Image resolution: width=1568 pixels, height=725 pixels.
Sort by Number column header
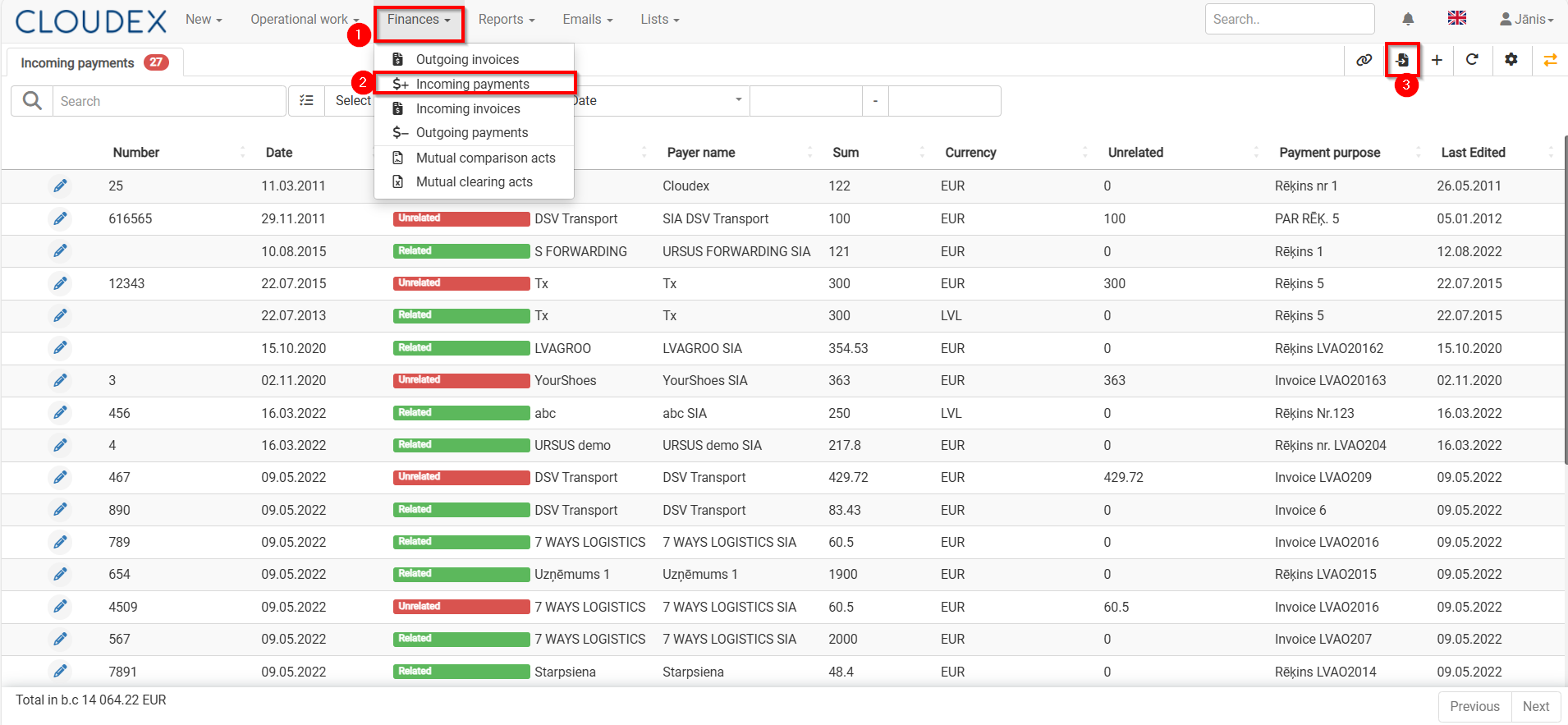pos(136,153)
